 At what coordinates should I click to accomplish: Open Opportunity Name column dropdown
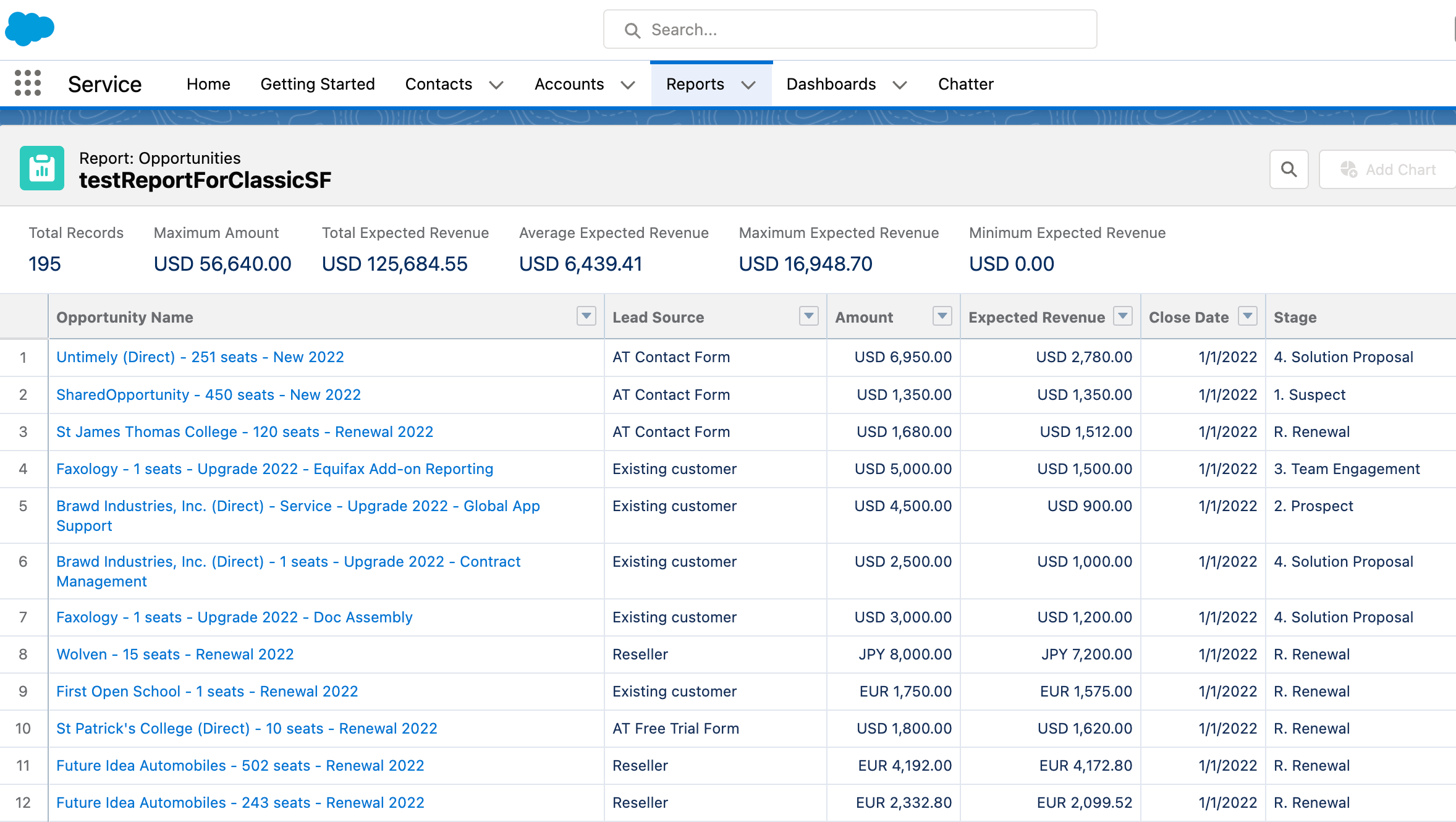pos(586,316)
